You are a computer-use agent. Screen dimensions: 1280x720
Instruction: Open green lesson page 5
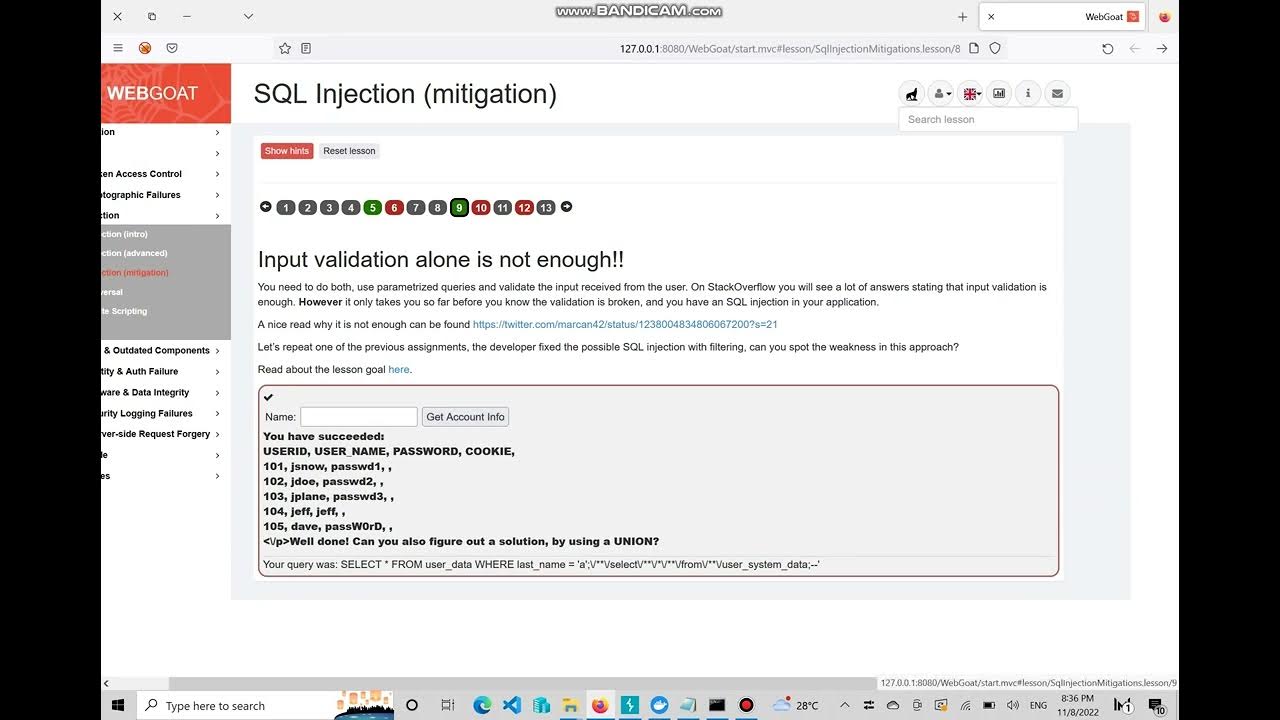click(373, 208)
